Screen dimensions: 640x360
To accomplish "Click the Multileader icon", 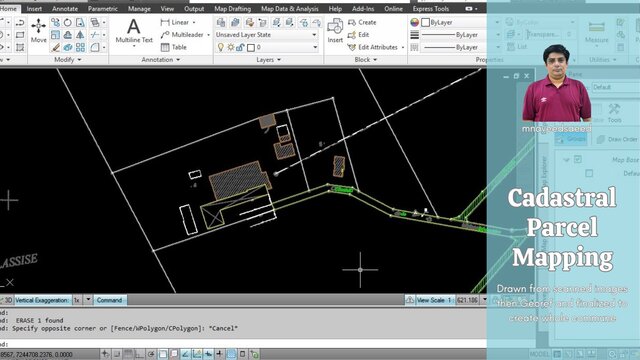I will (165, 35).
